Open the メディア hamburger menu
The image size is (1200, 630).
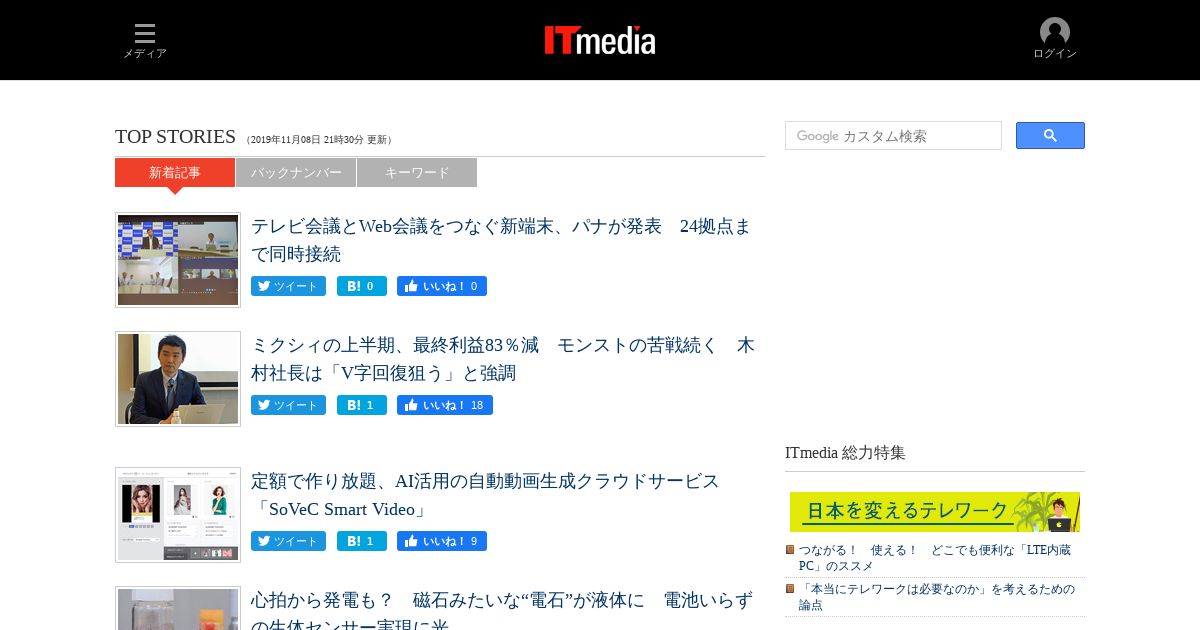[x=145, y=41]
